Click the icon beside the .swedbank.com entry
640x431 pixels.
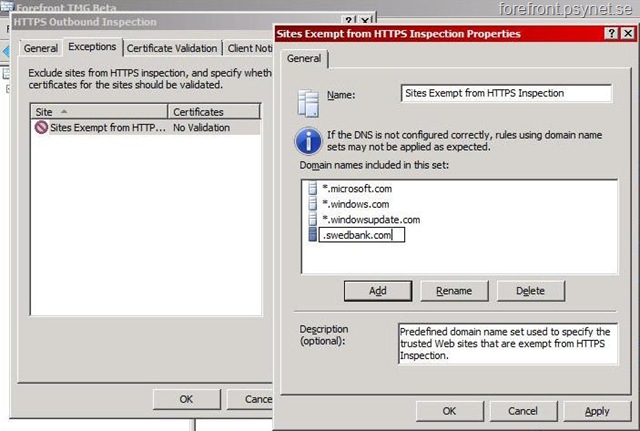(x=313, y=235)
